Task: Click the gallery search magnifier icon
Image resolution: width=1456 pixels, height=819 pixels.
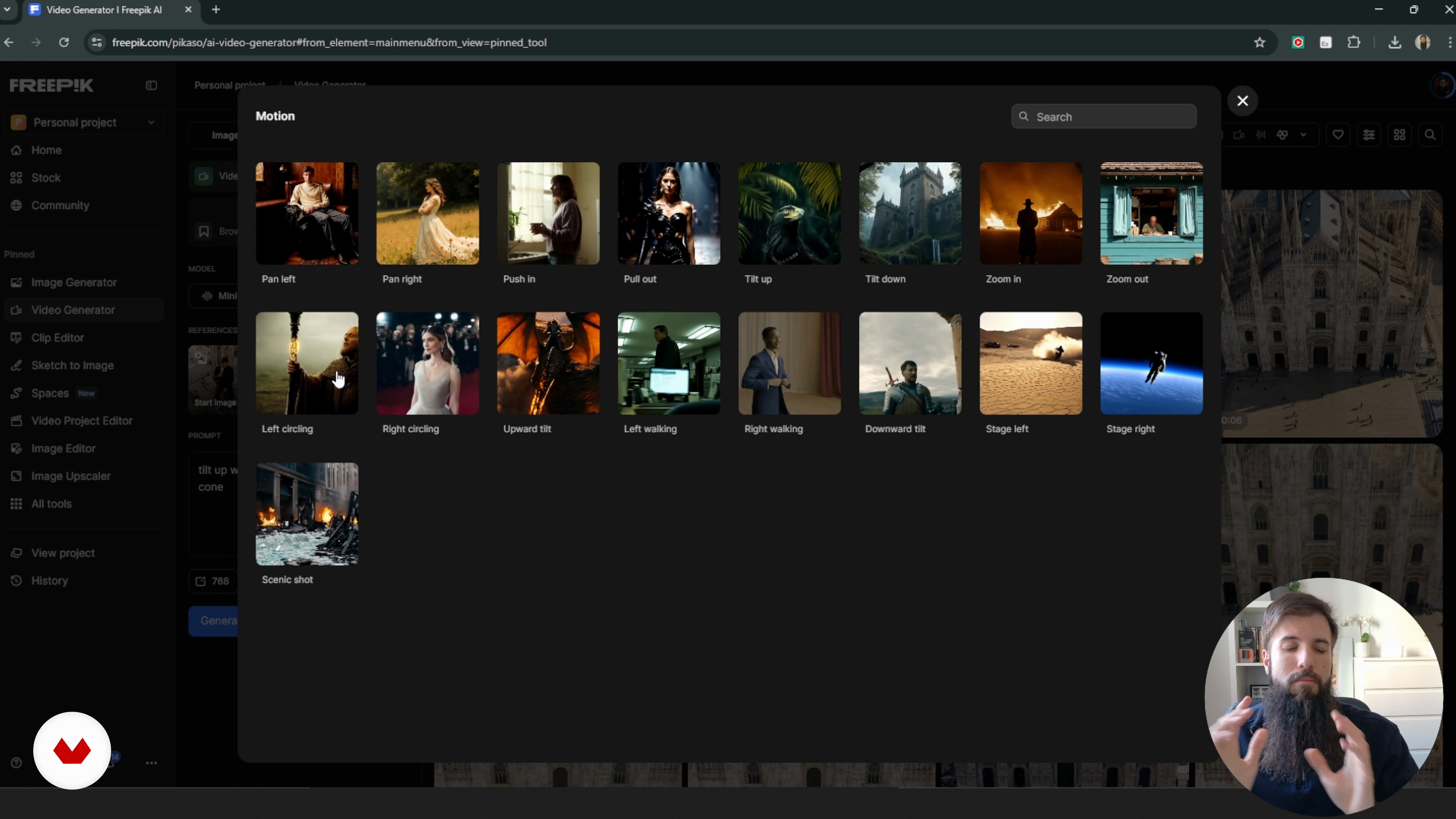Action: pos(1431,135)
